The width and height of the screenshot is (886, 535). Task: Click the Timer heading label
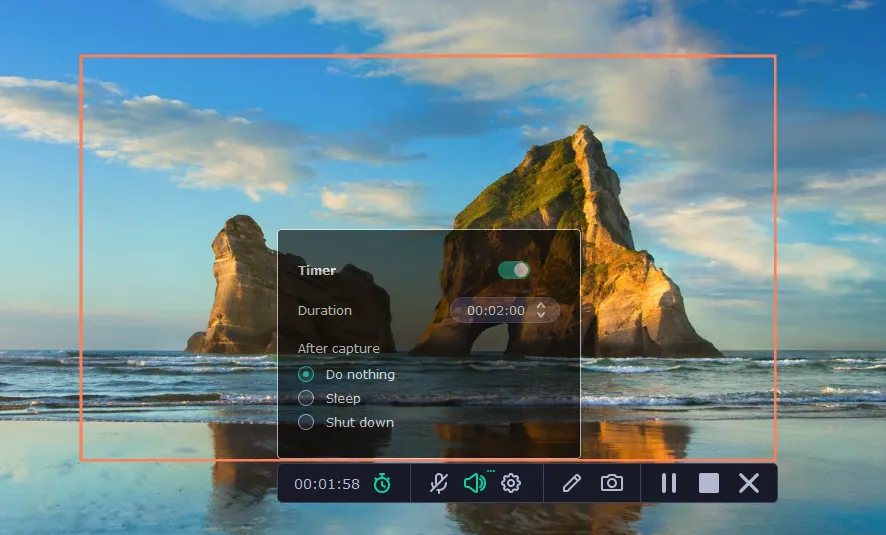pos(317,270)
